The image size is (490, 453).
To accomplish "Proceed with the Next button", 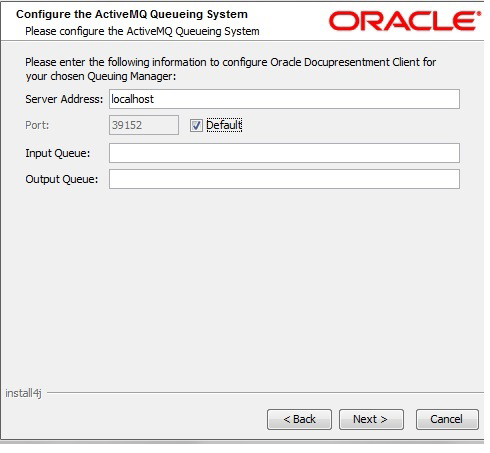I will 371,419.
